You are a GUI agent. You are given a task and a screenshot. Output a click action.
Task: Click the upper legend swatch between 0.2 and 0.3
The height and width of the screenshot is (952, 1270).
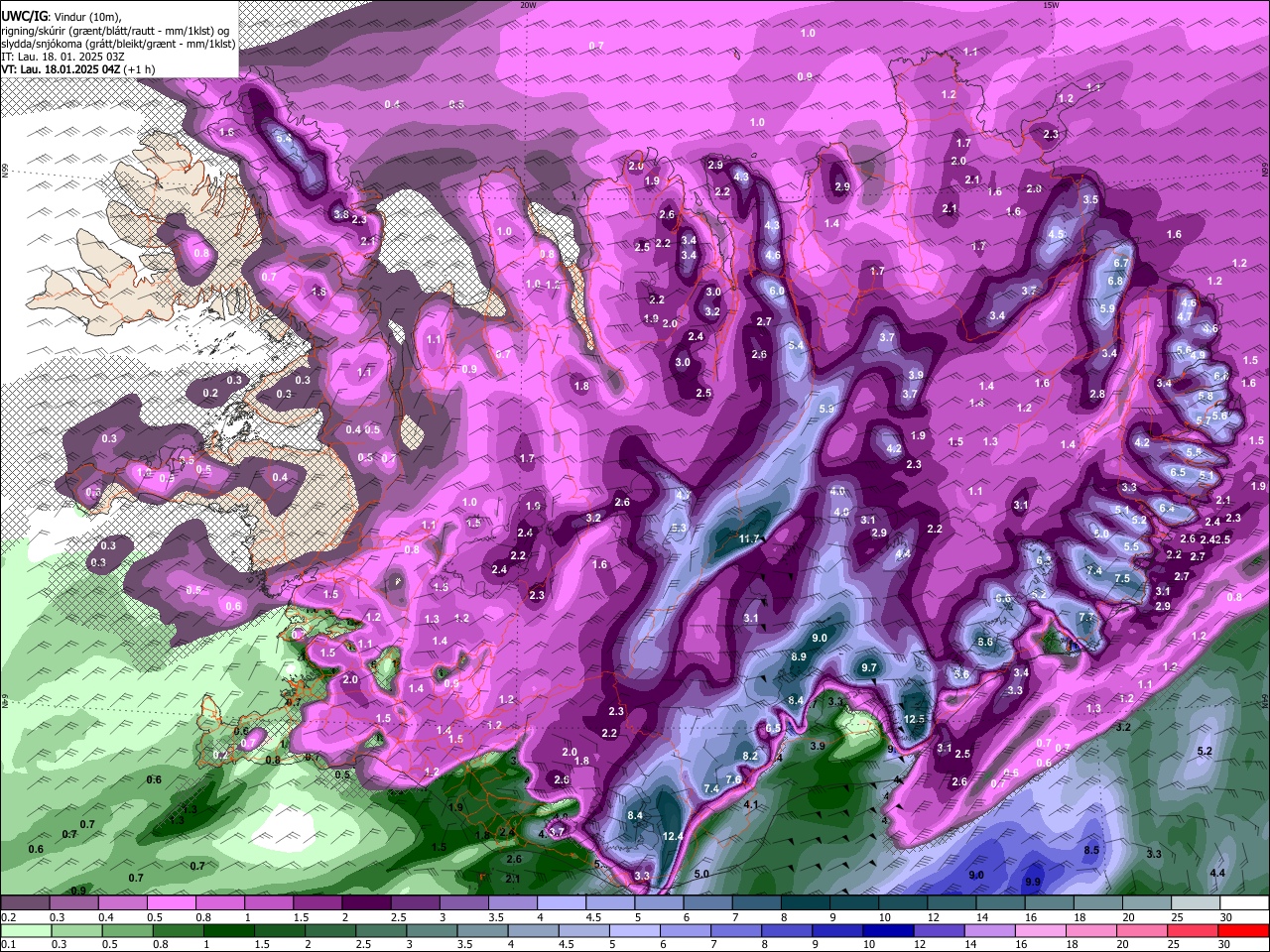25,903
